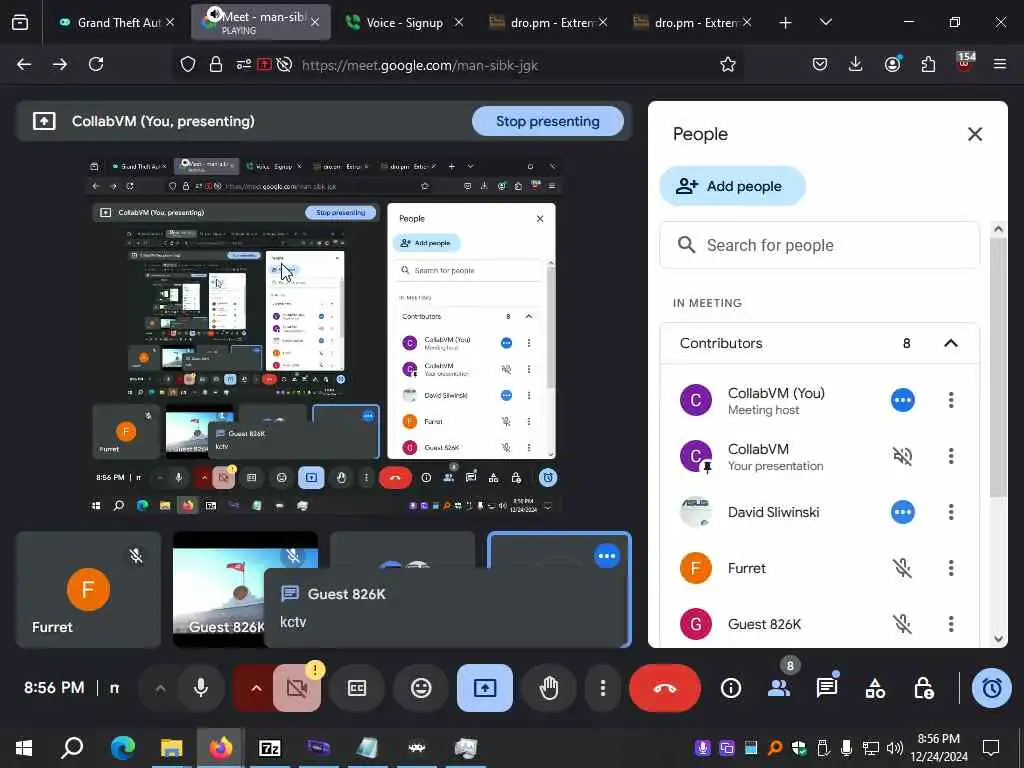Focus the Search for people field
The width and height of the screenshot is (1024, 768).
820,245
